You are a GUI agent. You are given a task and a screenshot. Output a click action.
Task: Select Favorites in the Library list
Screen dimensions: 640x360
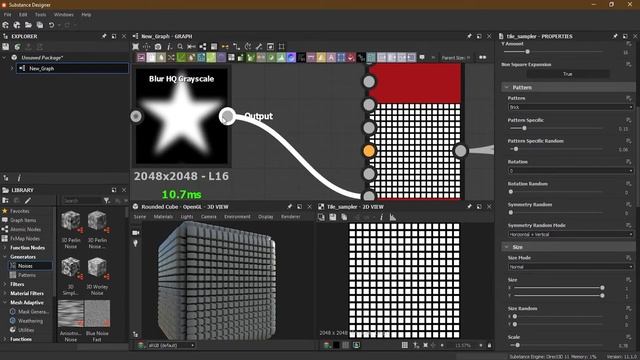[20, 211]
